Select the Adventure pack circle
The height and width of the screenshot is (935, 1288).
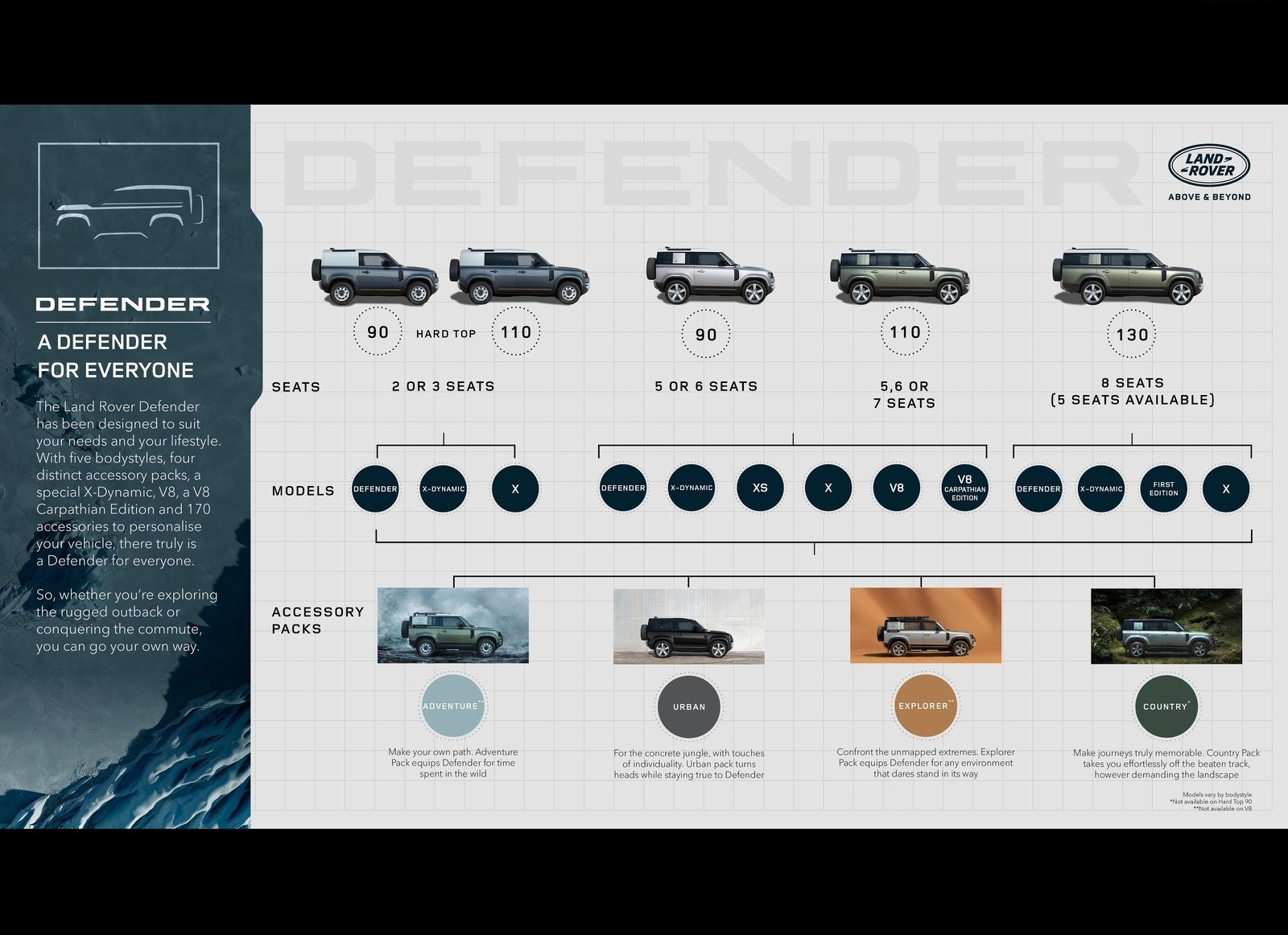tap(452, 706)
